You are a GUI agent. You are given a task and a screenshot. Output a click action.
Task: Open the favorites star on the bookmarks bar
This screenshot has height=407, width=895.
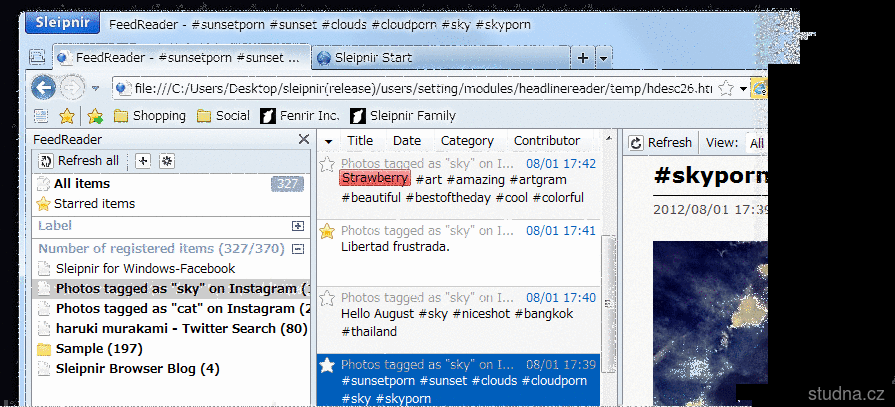pyautogui.click(x=67, y=116)
